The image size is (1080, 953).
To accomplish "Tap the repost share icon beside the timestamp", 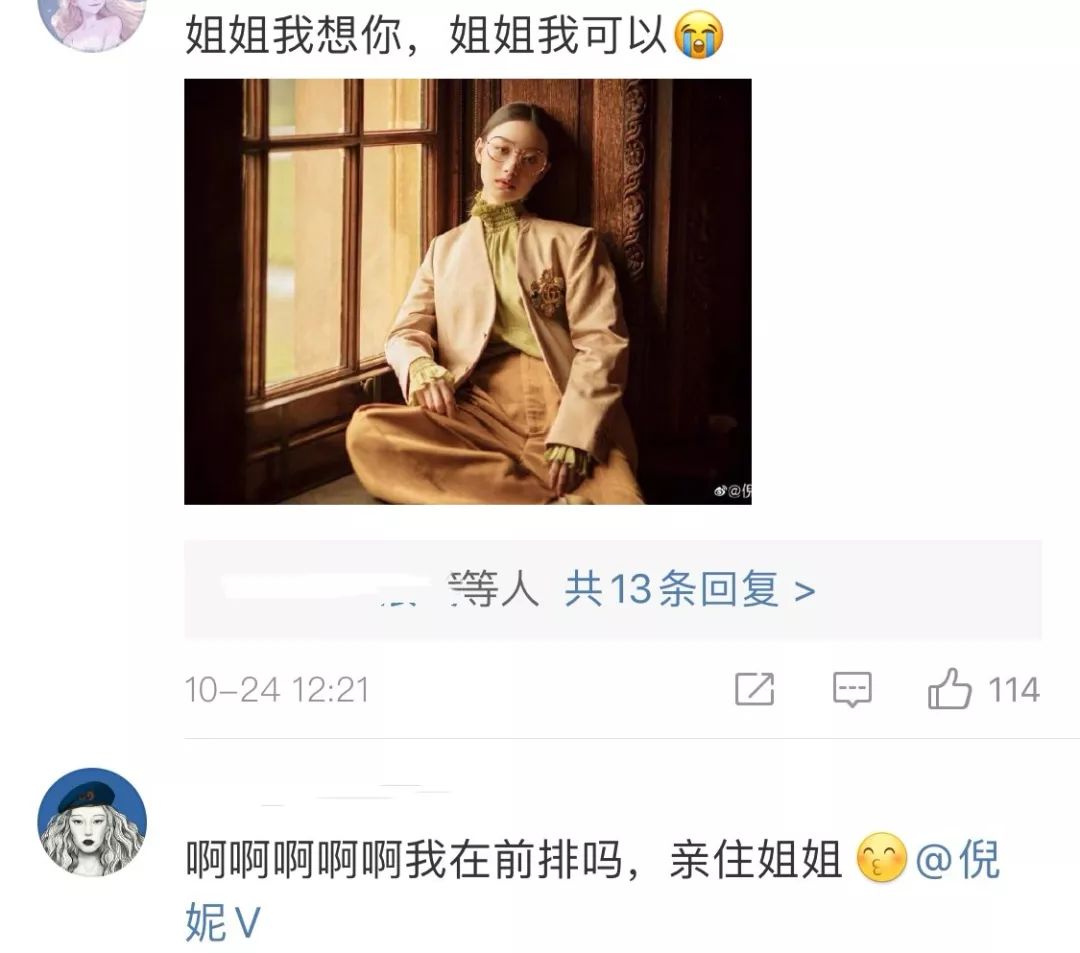I will tap(754, 689).
